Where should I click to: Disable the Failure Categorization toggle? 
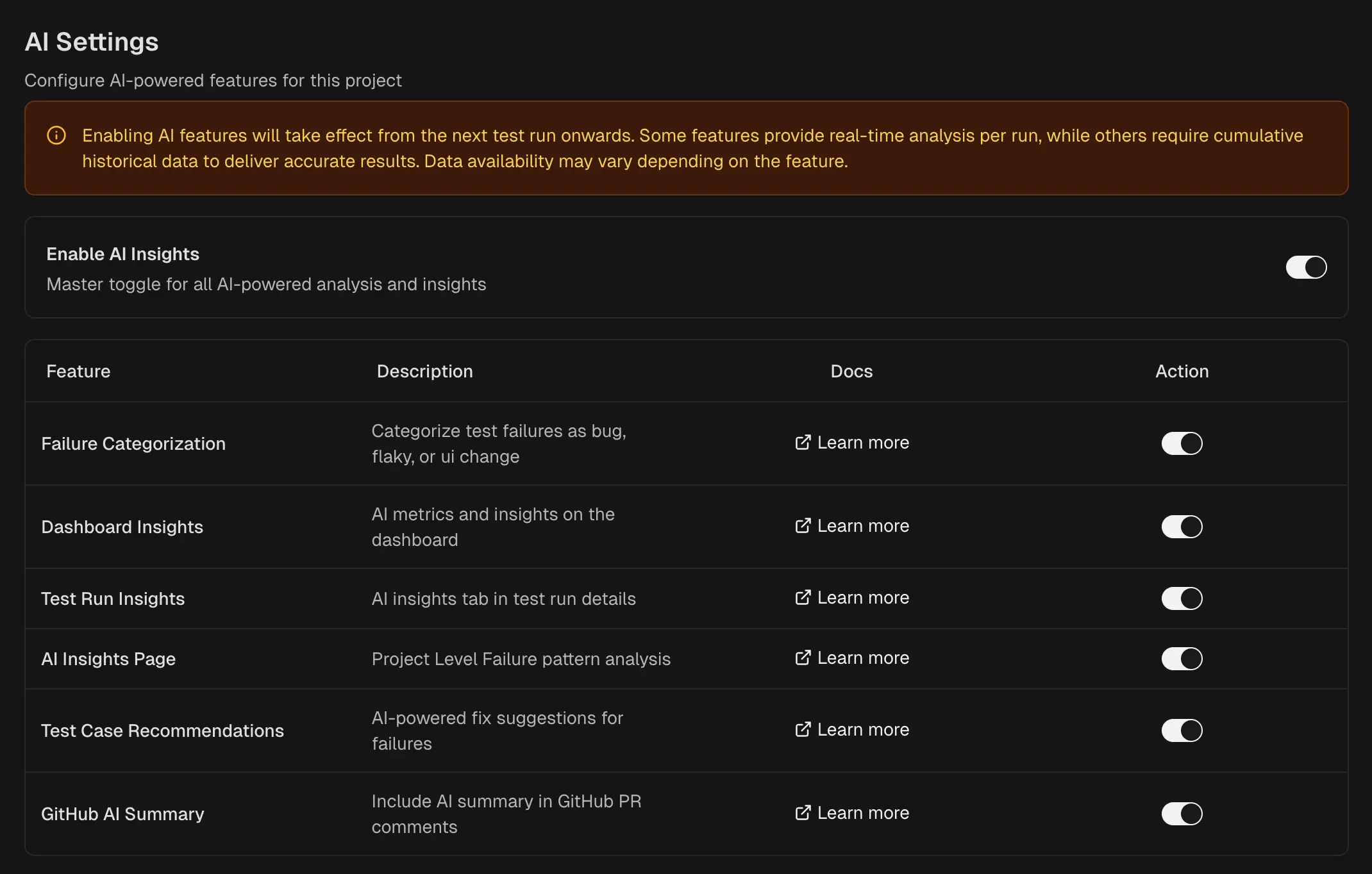(1182, 443)
